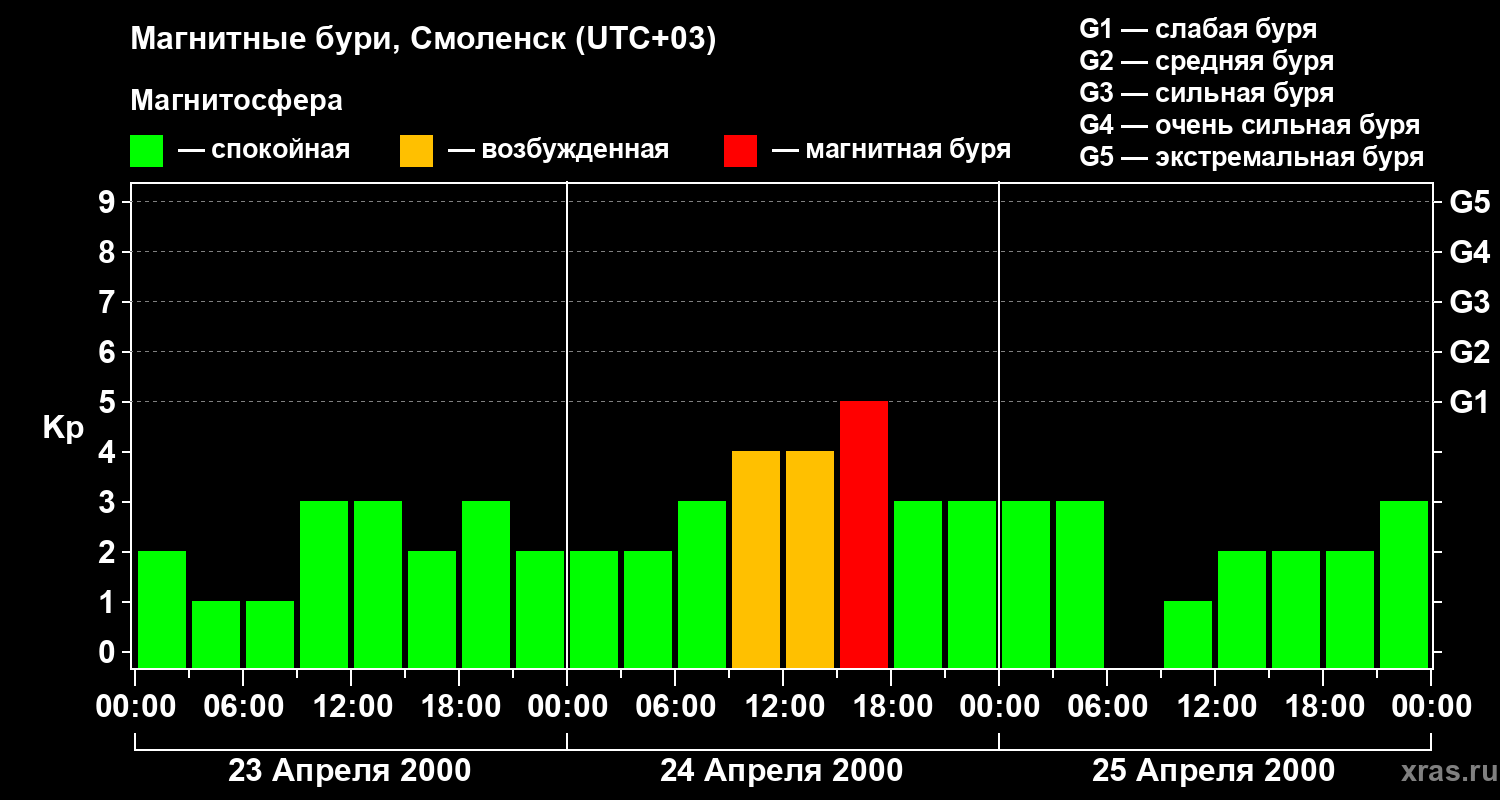
Task: Click the 'Магнитосфера' legend heading
Action: pyautogui.click(x=237, y=101)
